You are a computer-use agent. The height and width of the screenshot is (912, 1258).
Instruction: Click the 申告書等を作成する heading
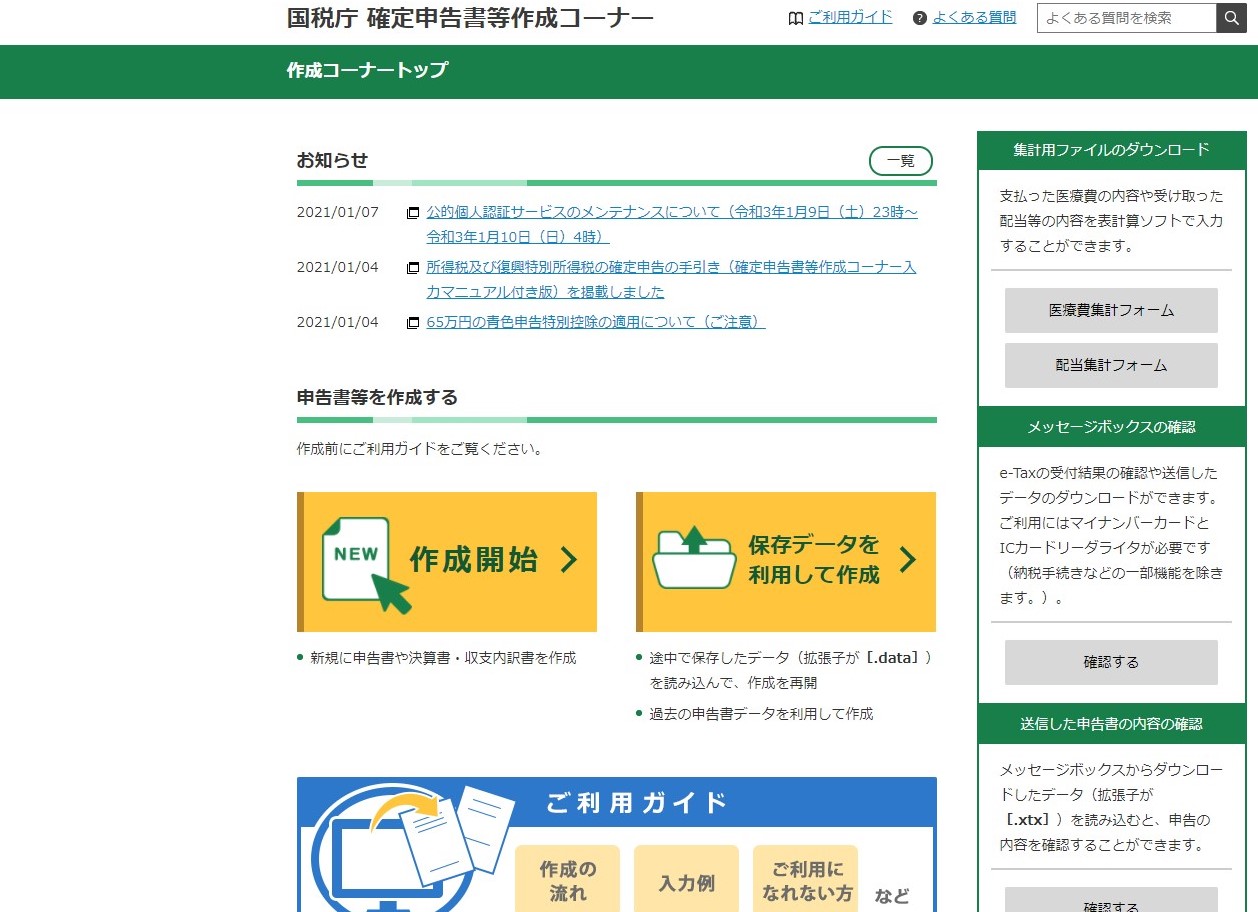(x=377, y=397)
